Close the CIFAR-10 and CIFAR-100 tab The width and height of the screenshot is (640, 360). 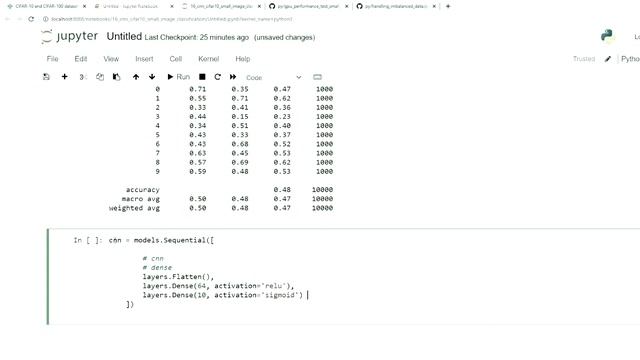pos(84,6)
